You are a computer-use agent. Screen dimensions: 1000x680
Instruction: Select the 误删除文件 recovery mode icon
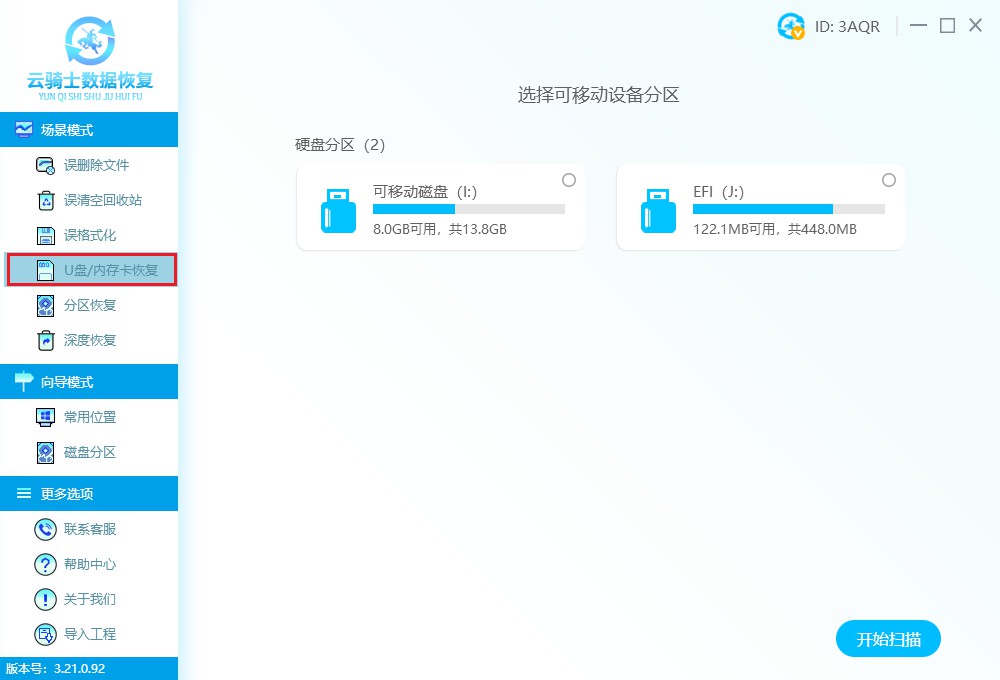[x=45, y=165]
